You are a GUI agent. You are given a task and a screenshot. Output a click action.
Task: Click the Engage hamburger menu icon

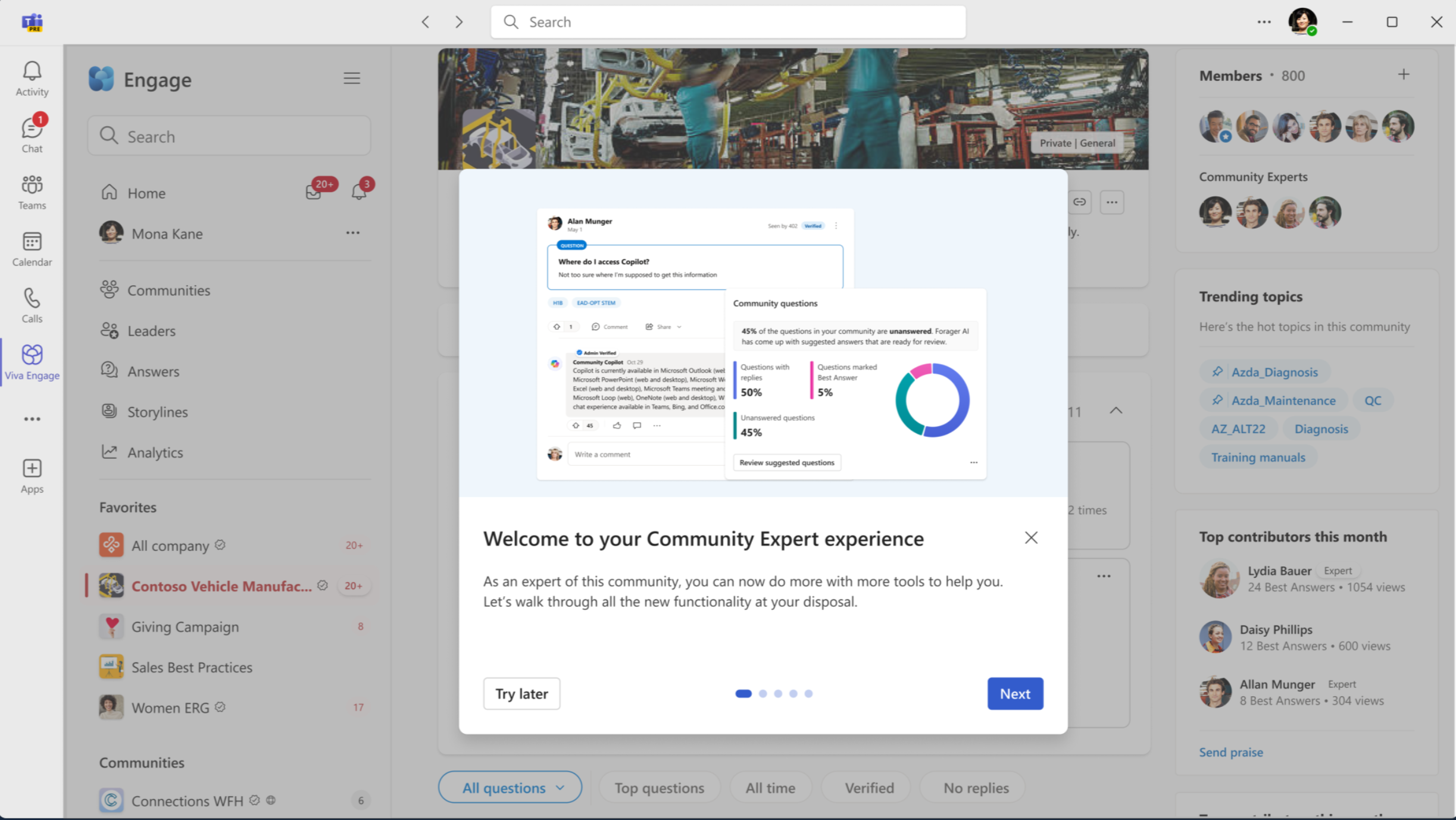[x=352, y=78]
